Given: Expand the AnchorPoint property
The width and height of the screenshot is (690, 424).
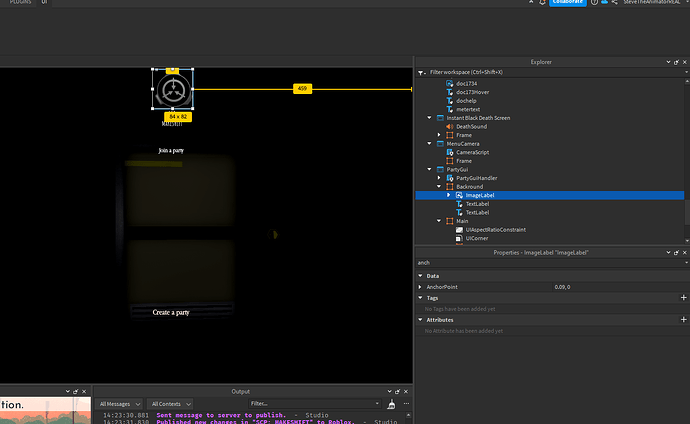Looking at the screenshot, I should pos(420,287).
